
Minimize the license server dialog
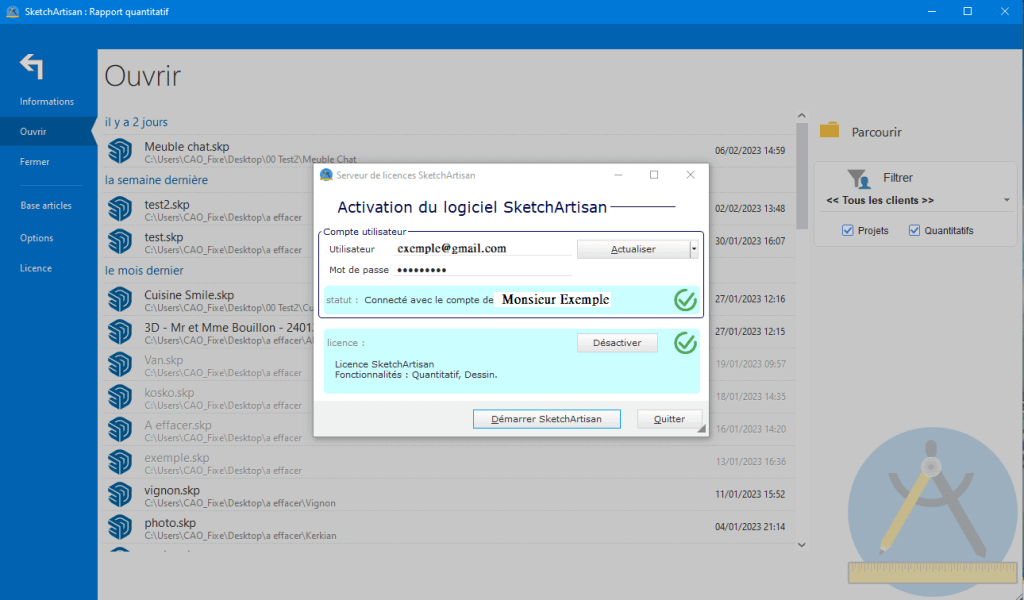pos(618,174)
